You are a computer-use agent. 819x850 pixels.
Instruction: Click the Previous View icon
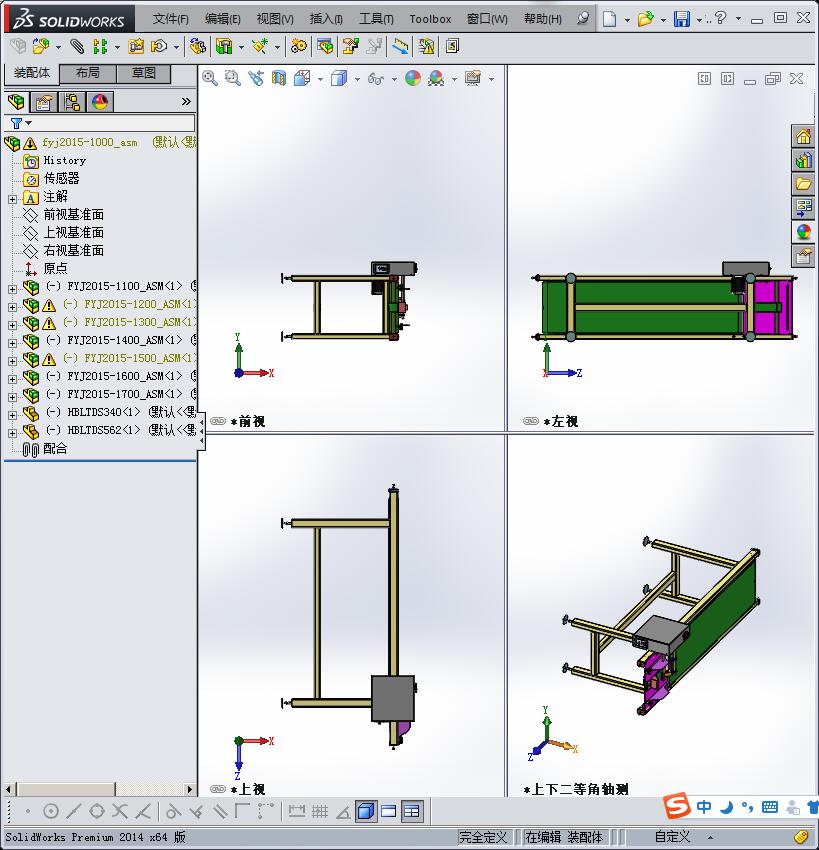click(x=256, y=79)
